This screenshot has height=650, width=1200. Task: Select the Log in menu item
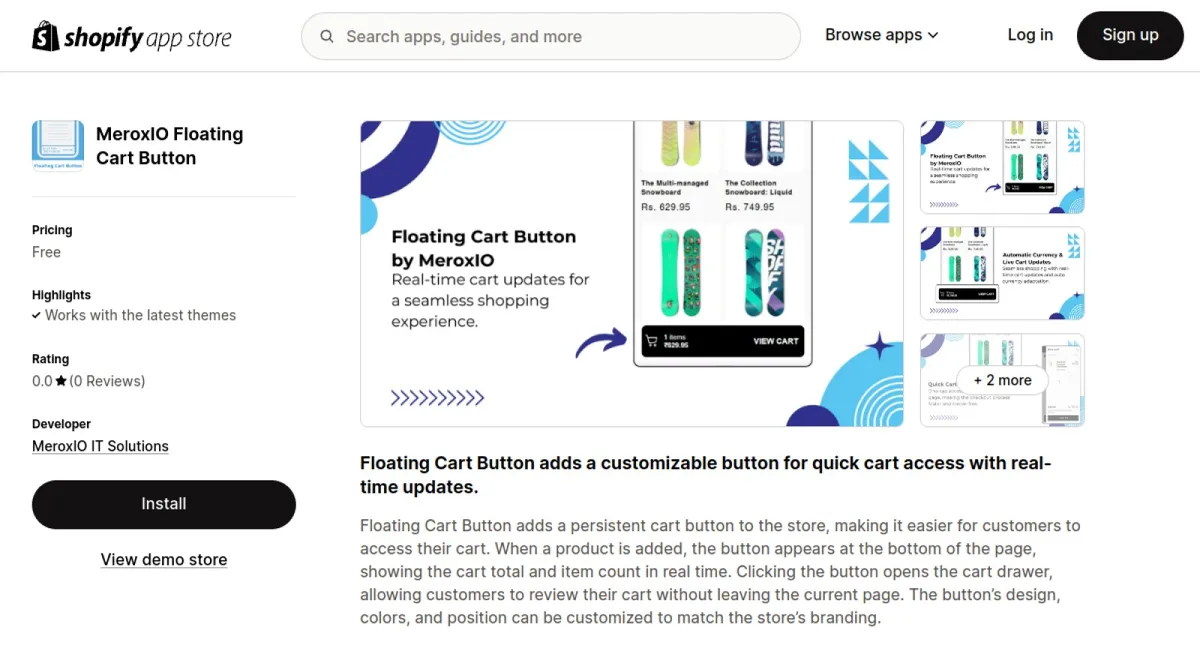point(1030,34)
